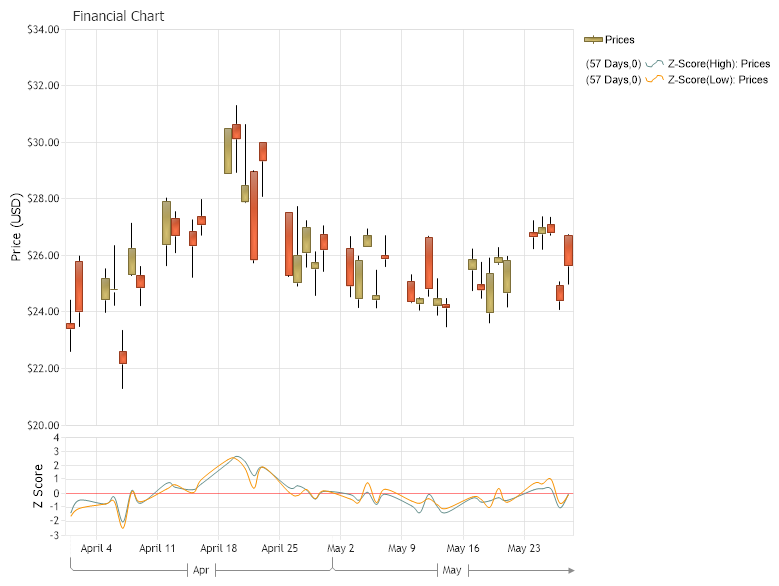Expand the May month group label

452,570
